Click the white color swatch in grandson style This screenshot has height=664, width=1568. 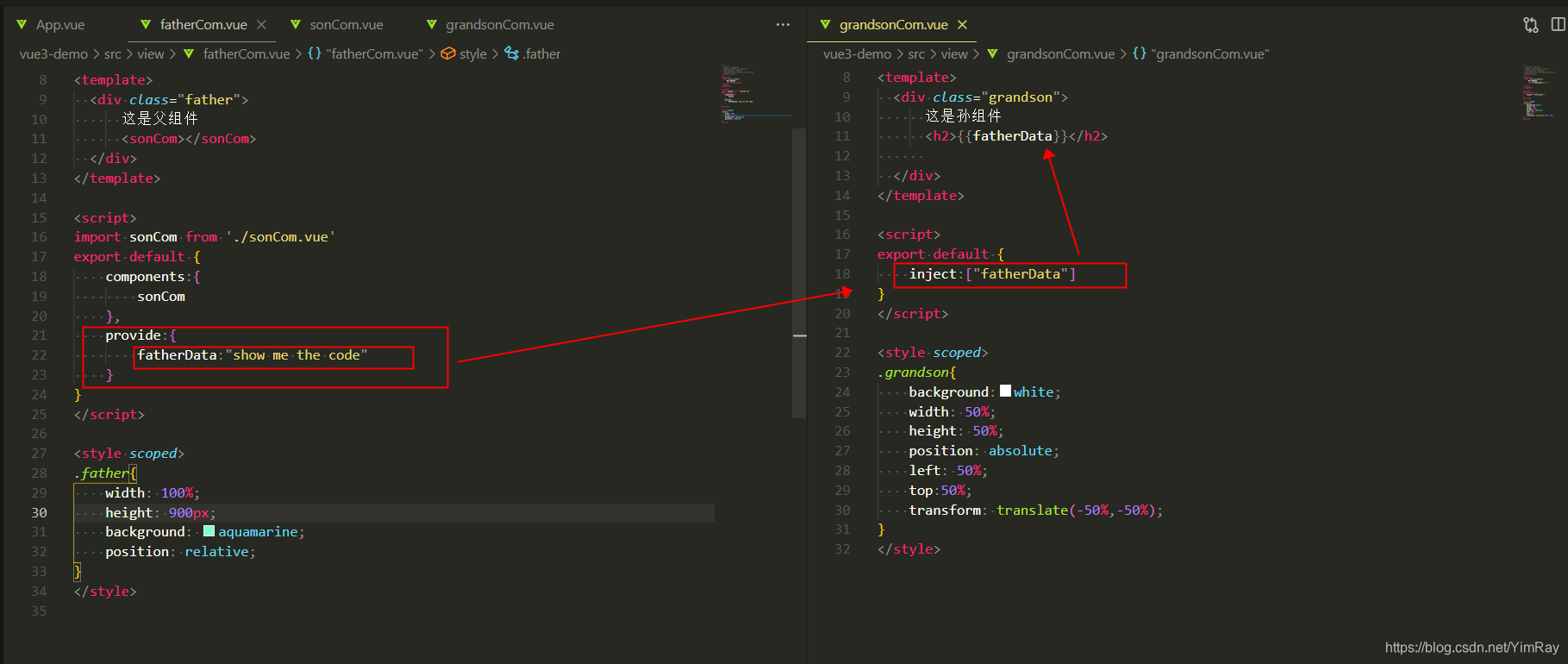1005,392
